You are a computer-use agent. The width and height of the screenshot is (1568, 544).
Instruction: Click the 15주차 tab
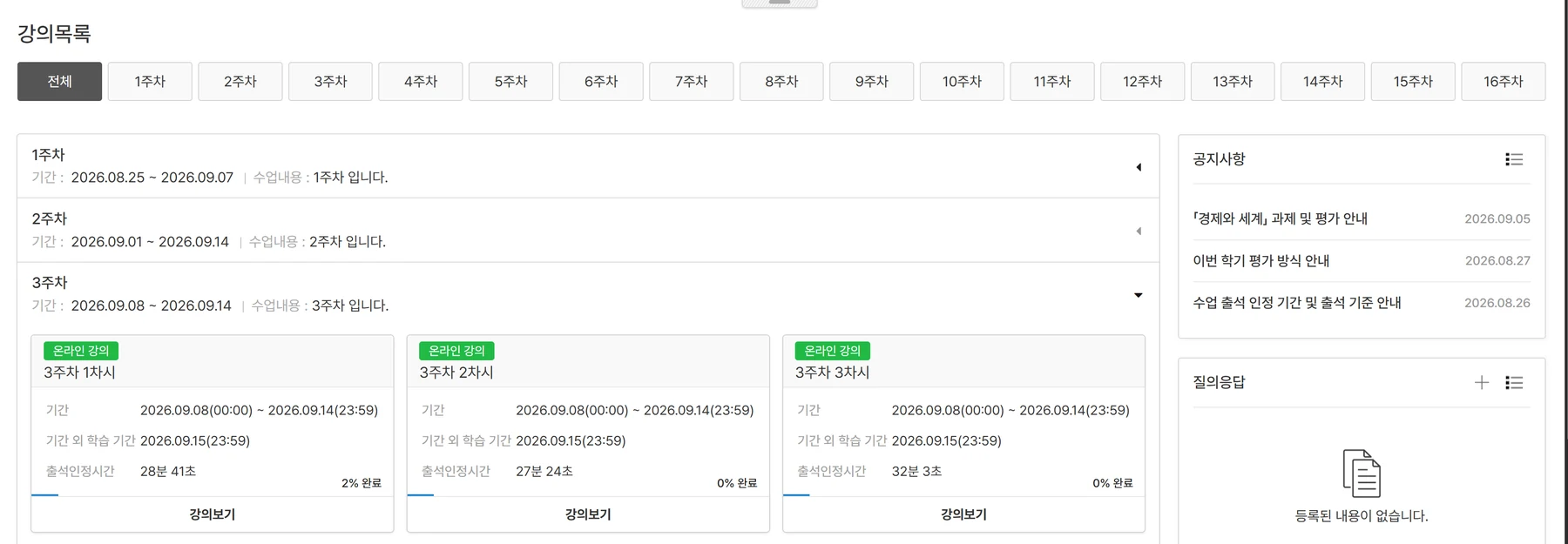(1413, 81)
